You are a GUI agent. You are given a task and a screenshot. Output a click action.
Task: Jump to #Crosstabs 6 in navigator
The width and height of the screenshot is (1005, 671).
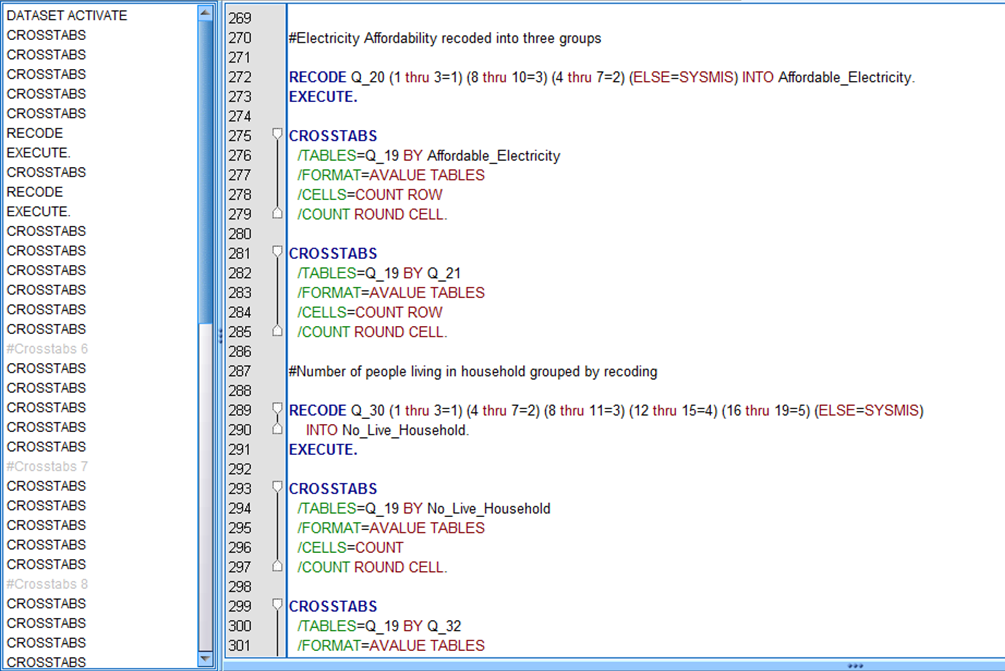point(47,349)
